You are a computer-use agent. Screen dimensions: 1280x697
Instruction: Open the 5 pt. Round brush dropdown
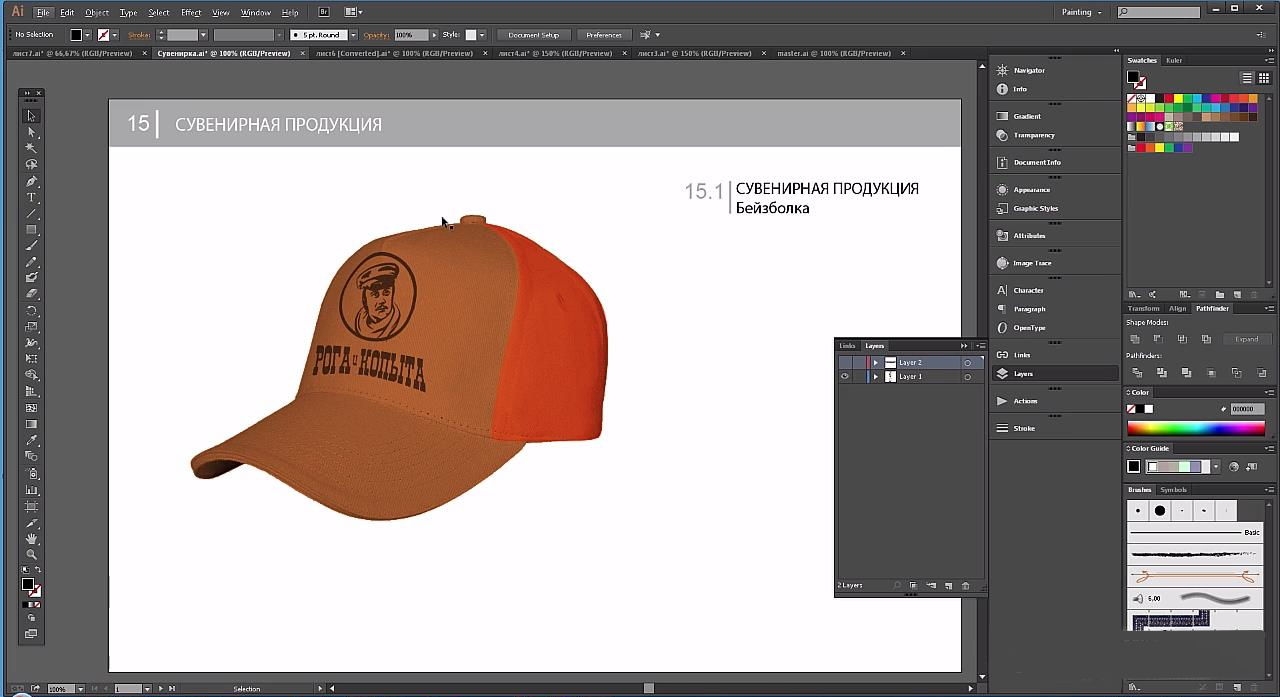[353, 35]
